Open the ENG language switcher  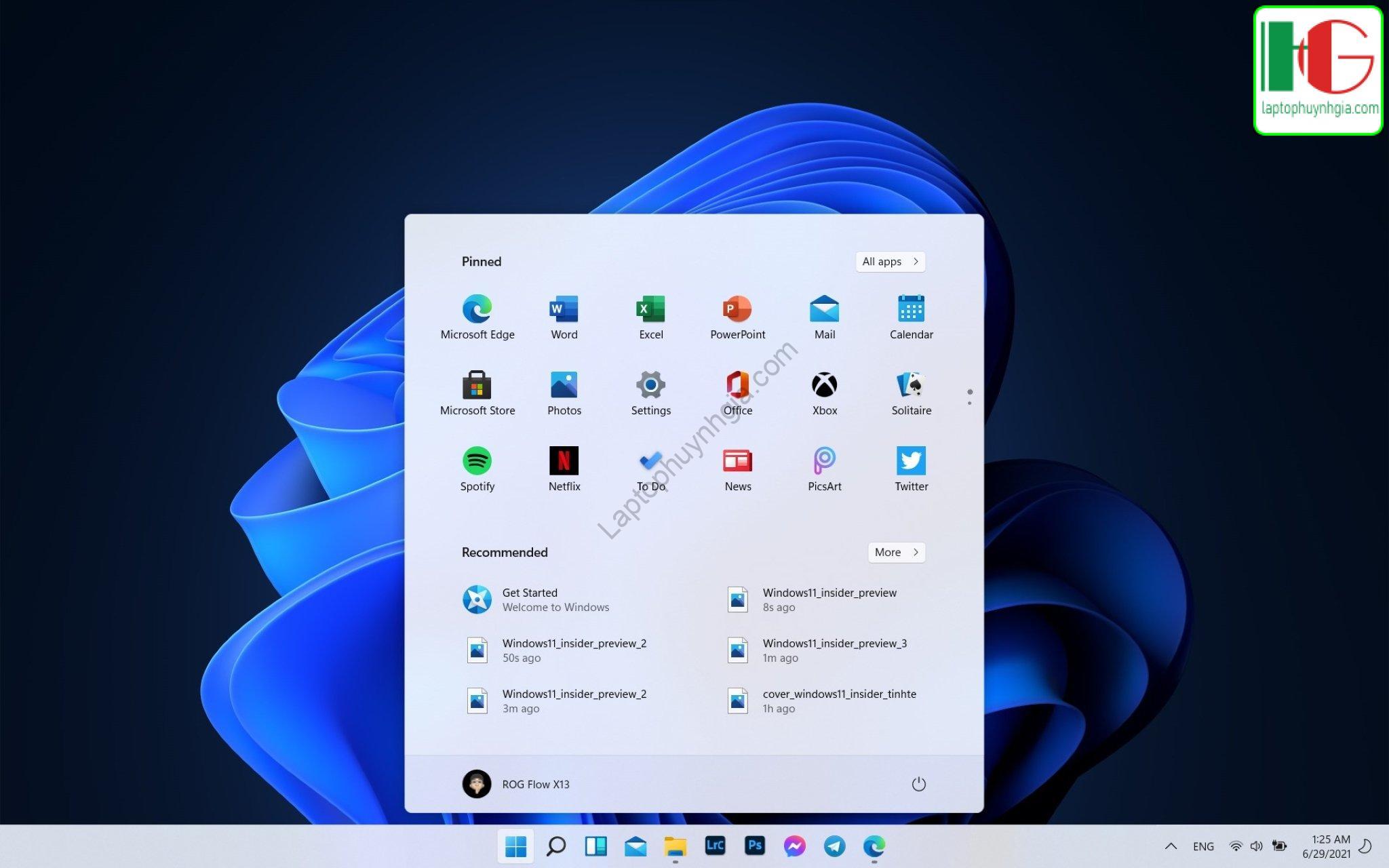pyautogui.click(x=1203, y=846)
